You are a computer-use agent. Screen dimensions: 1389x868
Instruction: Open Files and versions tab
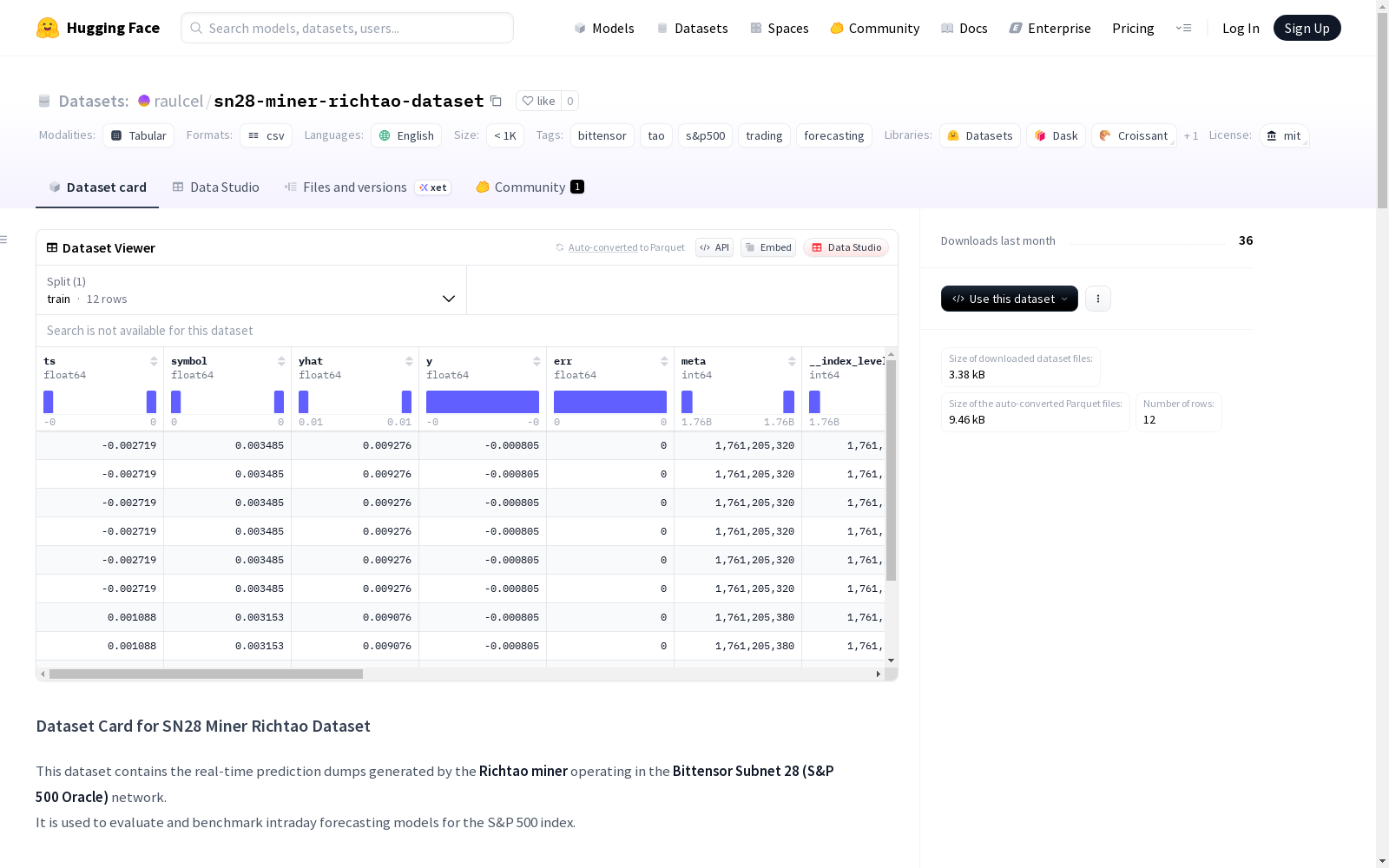(x=367, y=187)
